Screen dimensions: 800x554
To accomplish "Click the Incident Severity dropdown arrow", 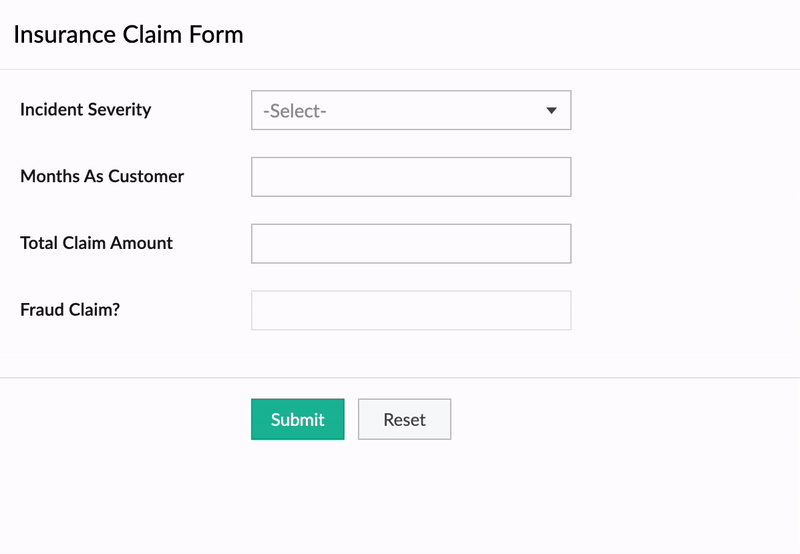I will 551,111.
